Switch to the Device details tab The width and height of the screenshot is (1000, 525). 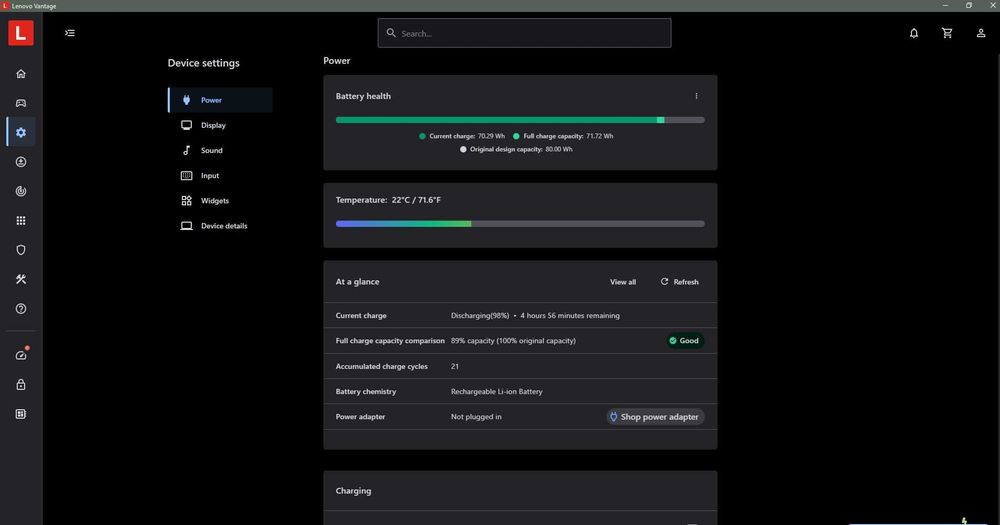click(221, 226)
